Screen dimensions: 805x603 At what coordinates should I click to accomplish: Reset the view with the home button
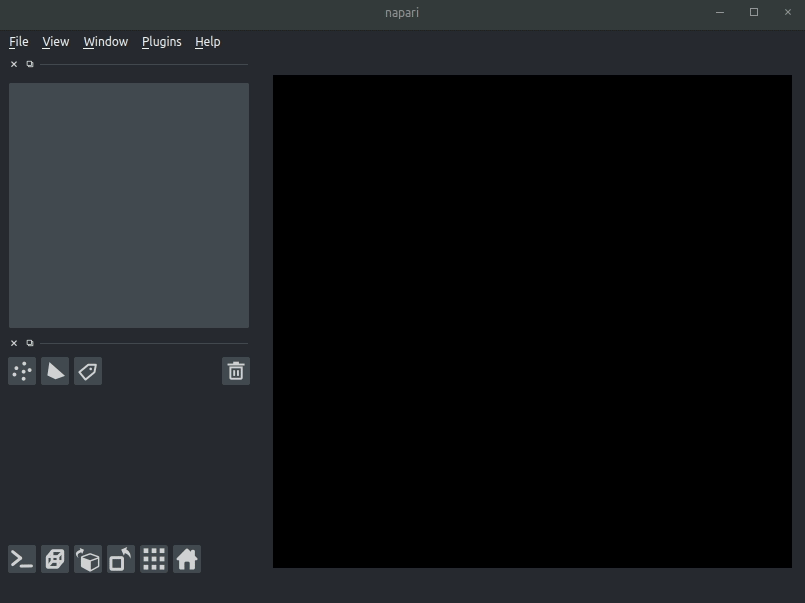(x=187, y=559)
